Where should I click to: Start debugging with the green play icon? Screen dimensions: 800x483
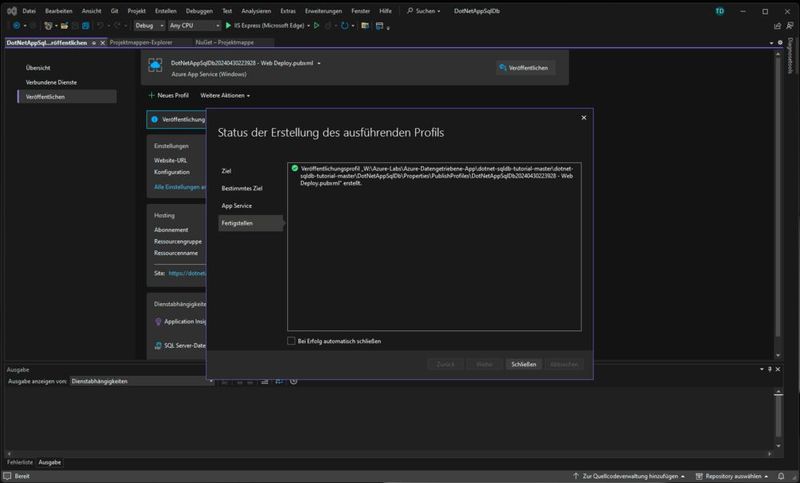click(228, 26)
